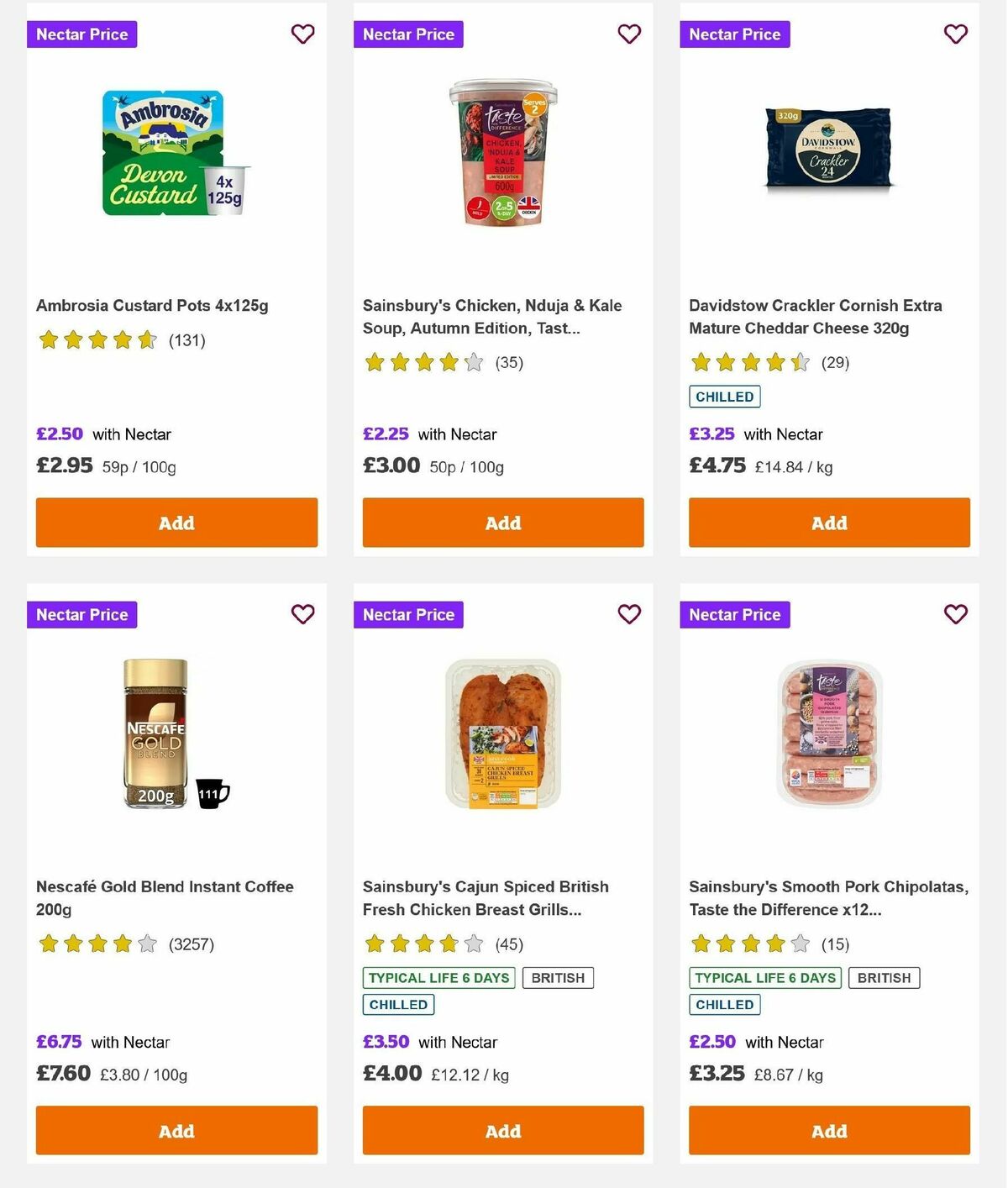Select the heart icon on Chicken Nduja Soup
Viewport: 1008px width, 1188px height.
coord(629,34)
